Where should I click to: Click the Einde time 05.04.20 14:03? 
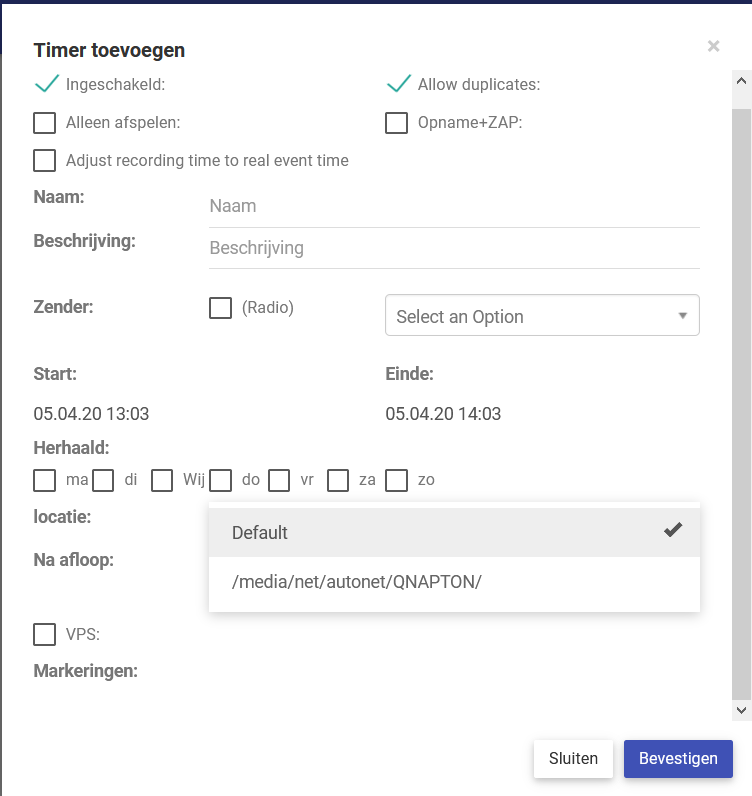[443, 413]
